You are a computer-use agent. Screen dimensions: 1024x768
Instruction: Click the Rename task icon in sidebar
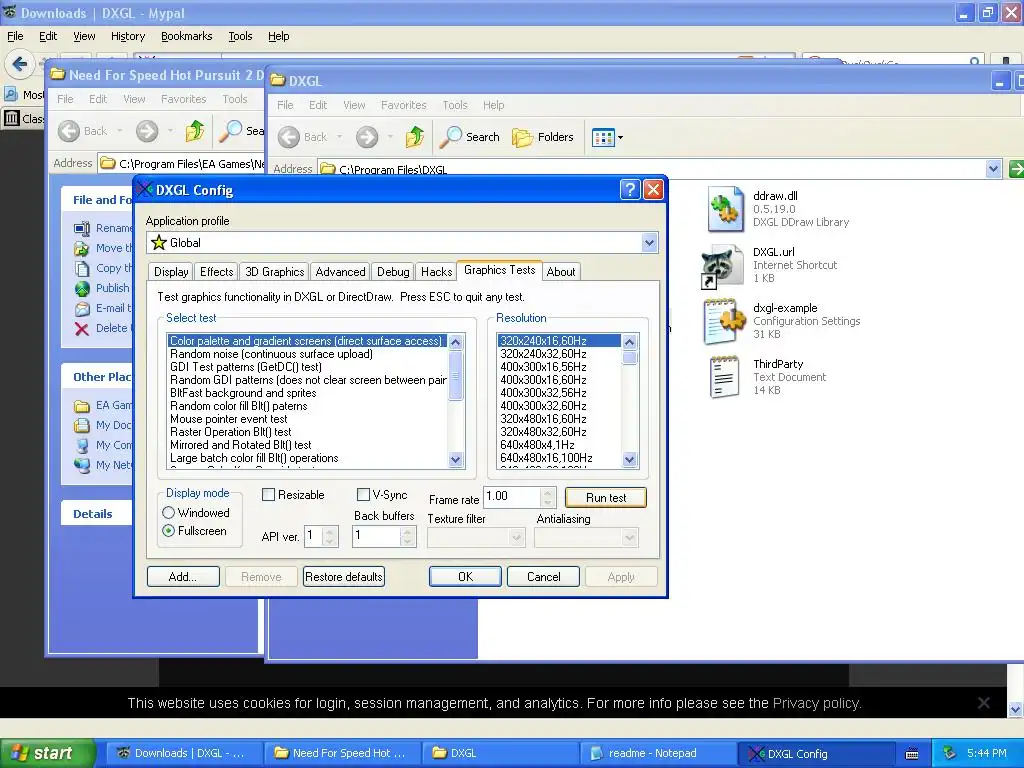[x=82, y=228]
